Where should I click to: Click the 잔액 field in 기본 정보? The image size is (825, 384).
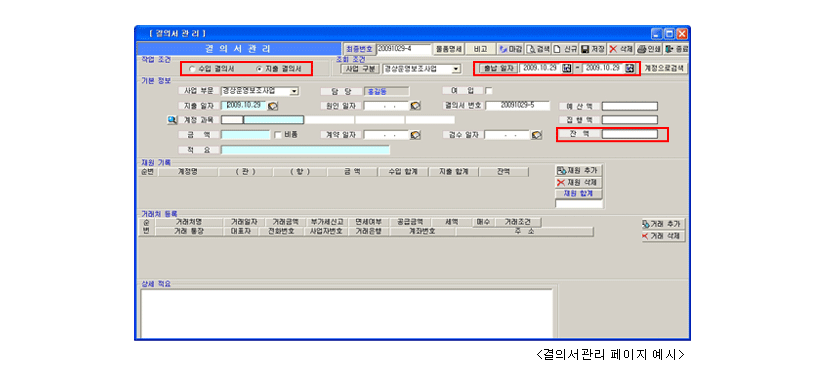pyautogui.click(x=629, y=134)
